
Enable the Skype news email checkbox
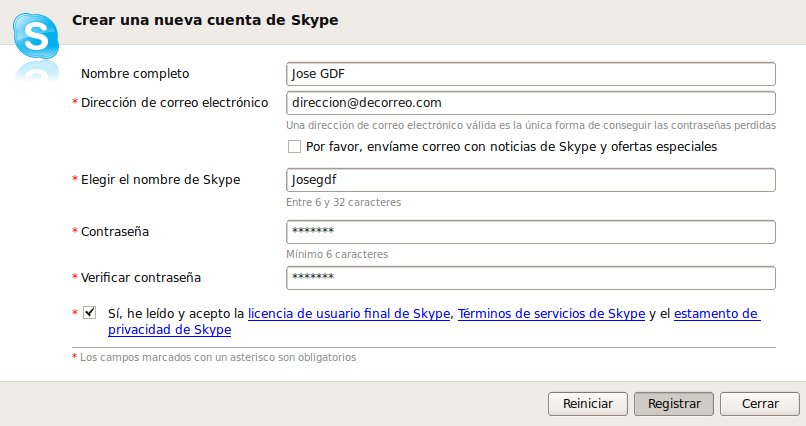pos(294,147)
